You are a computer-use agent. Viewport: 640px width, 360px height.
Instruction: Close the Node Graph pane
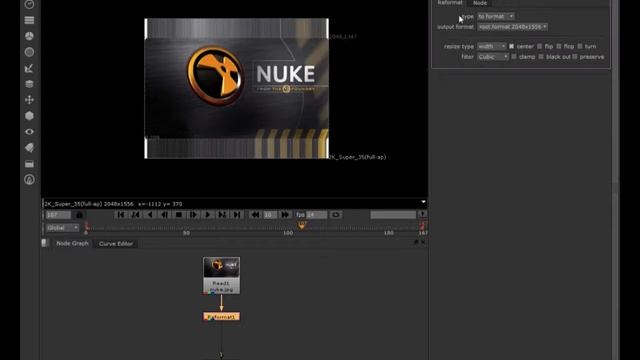[423, 242]
